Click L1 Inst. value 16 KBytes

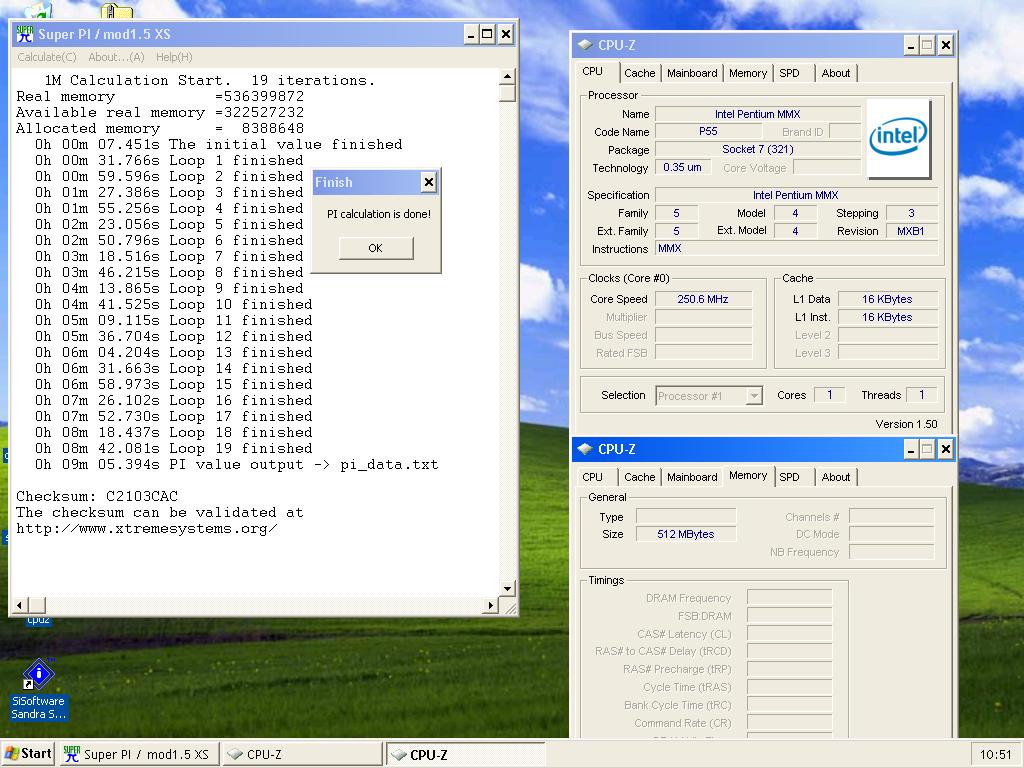[x=887, y=317]
